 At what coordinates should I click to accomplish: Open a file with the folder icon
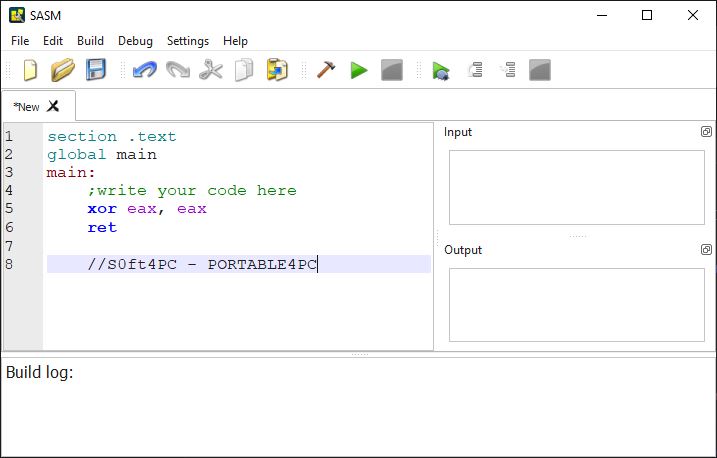63,70
